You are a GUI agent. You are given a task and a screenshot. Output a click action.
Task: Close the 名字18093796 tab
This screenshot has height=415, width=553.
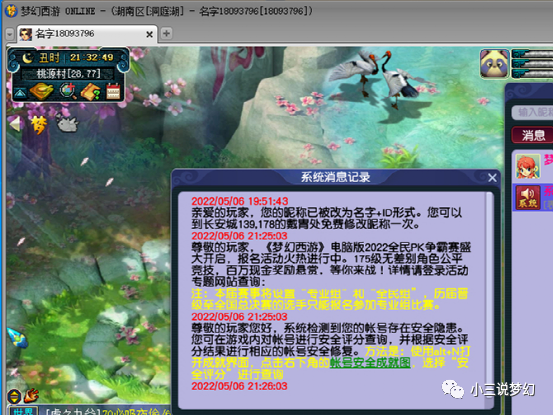(x=150, y=35)
